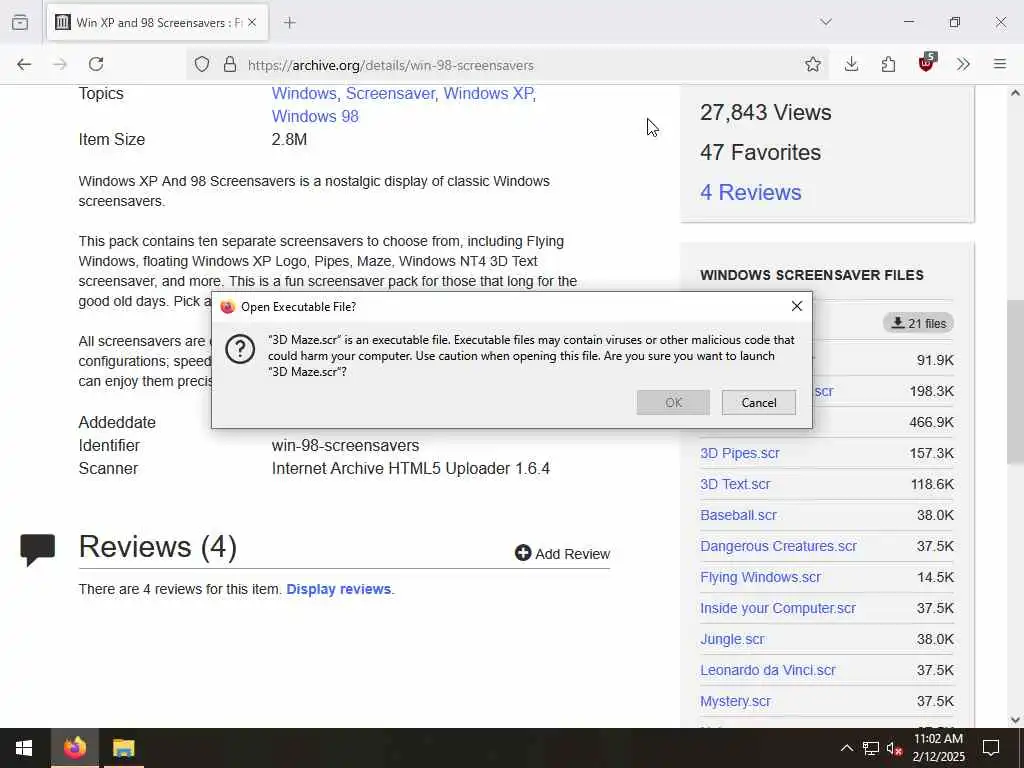1024x768 pixels.
Task: Open the Windows Start menu
Action: coord(24,748)
